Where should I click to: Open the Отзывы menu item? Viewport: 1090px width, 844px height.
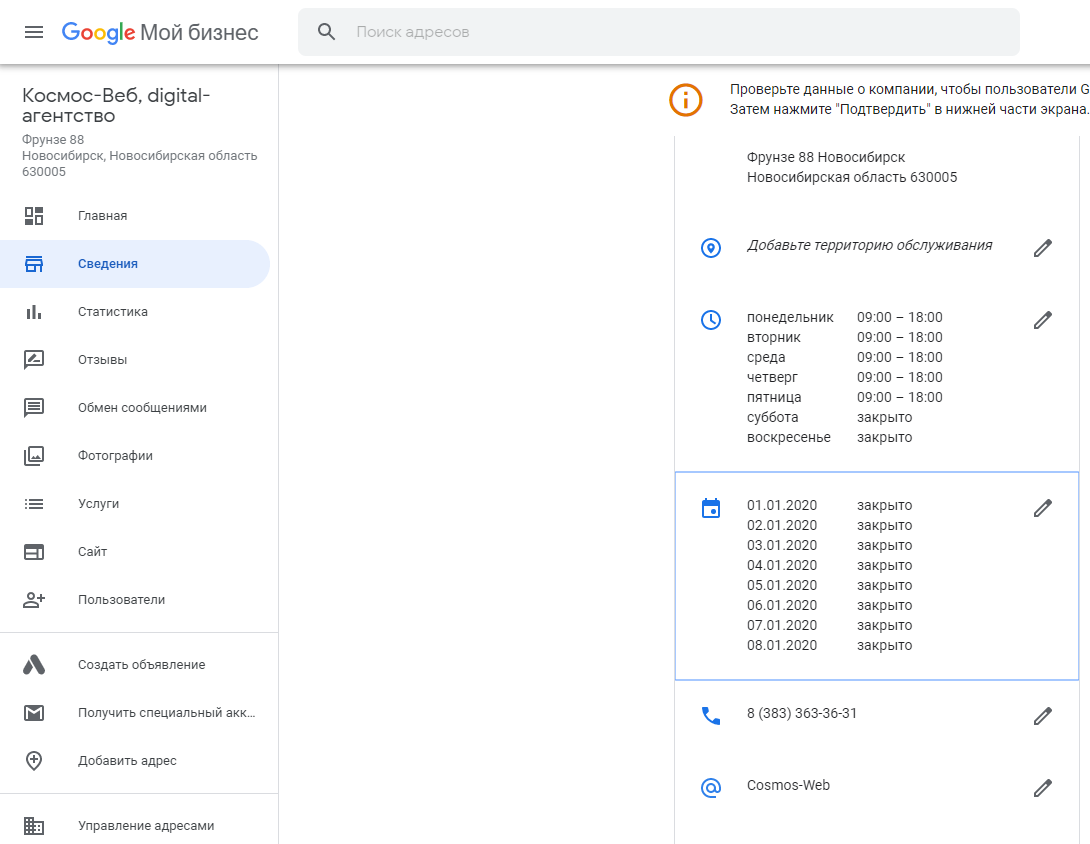click(x=135, y=359)
